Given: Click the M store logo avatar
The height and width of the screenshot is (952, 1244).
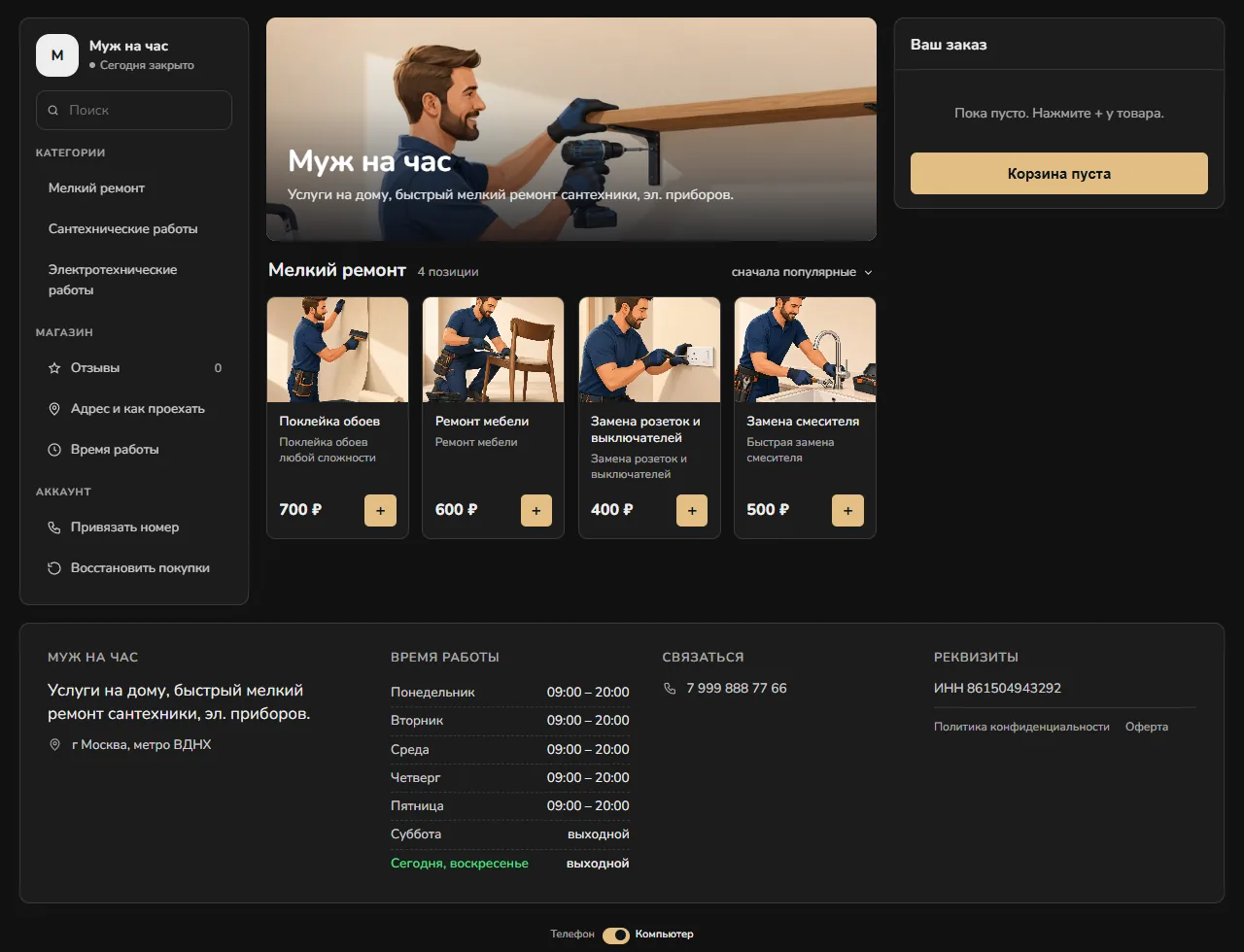Looking at the screenshot, I should 57,55.
